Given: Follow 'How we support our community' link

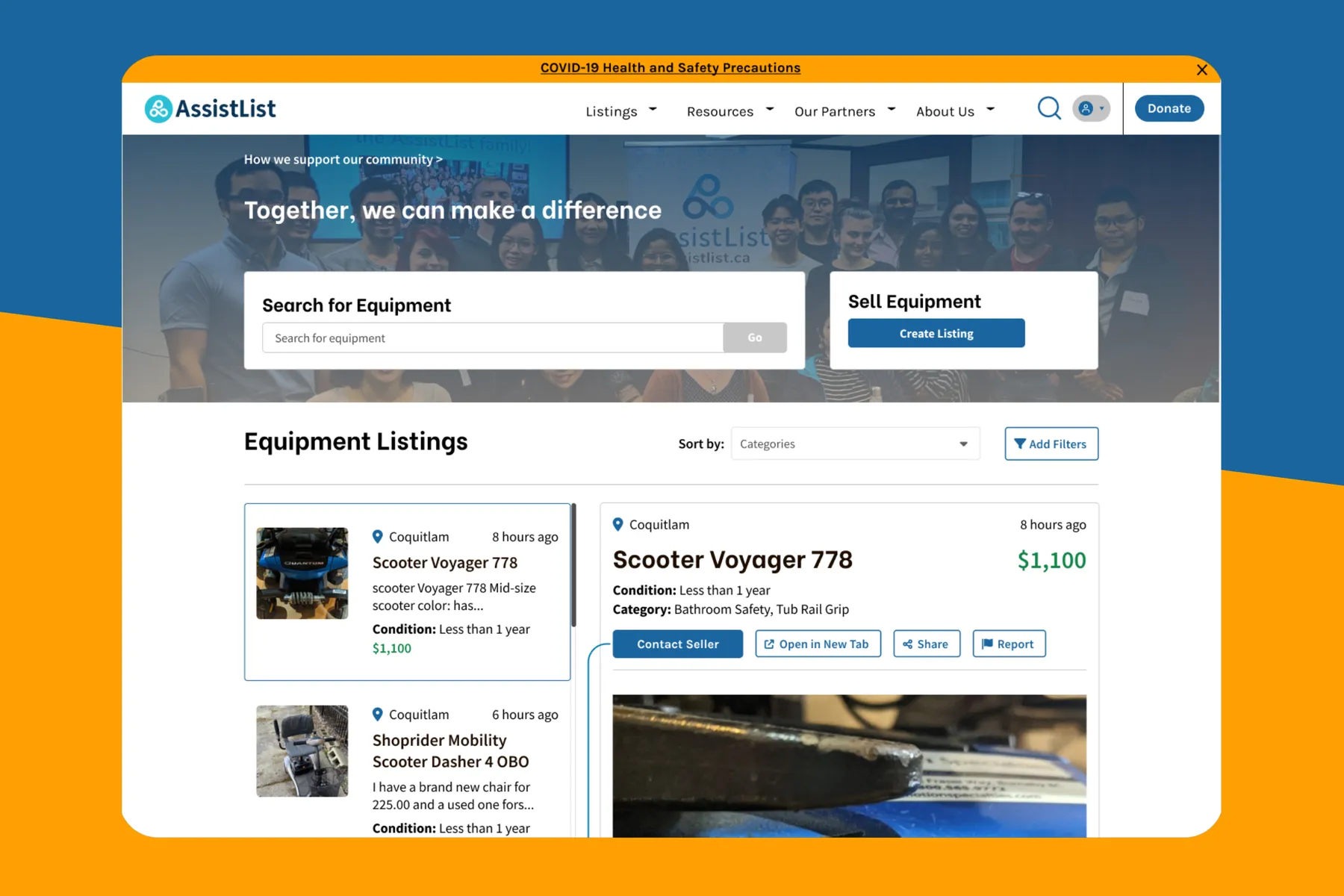Looking at the screenshot, I should click(x=343, y=159).
